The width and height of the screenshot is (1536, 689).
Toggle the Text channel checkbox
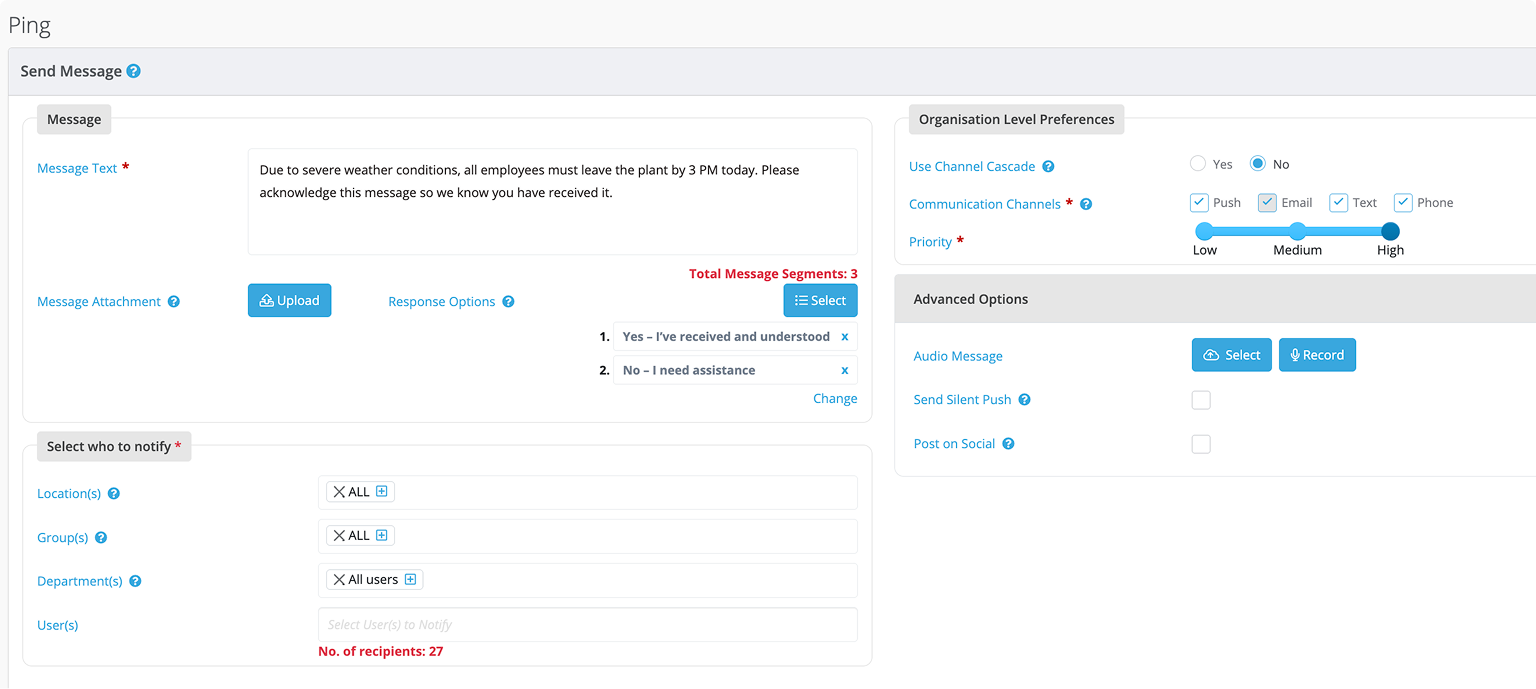pyautogui.click(x=1338, y=202)
